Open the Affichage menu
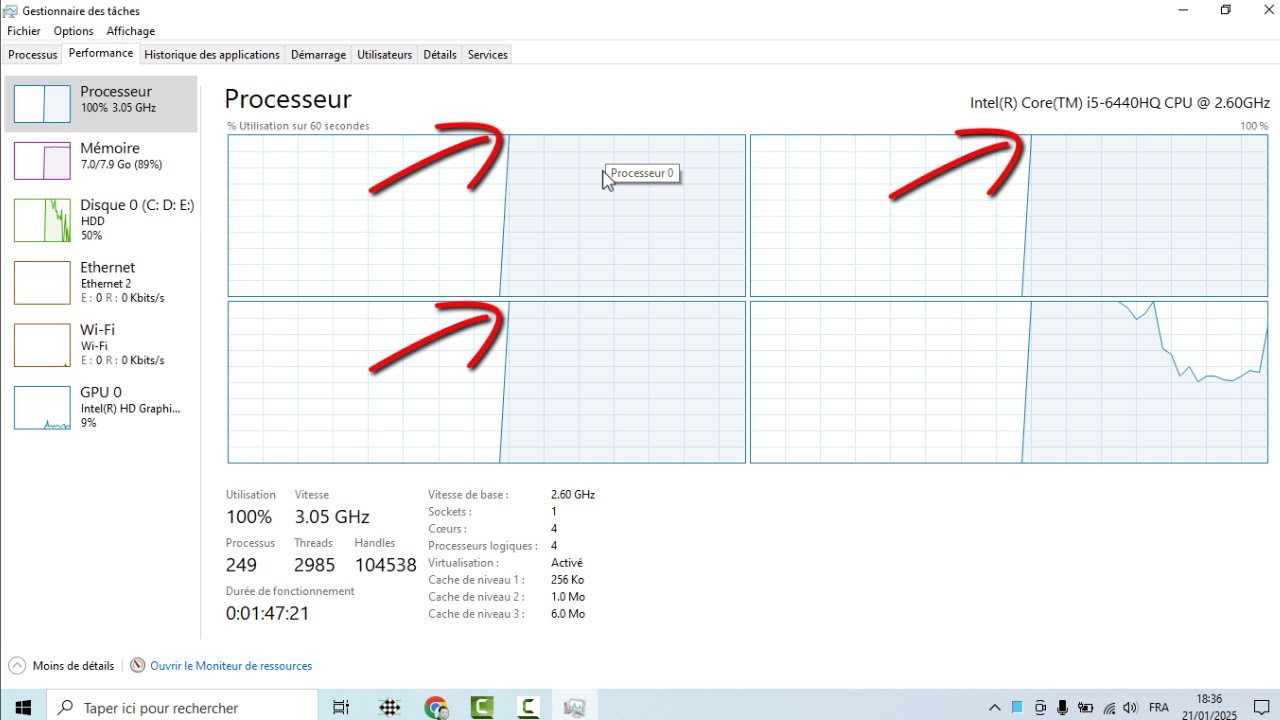Screen dimensions: 1280x720 tap(131, 31)
